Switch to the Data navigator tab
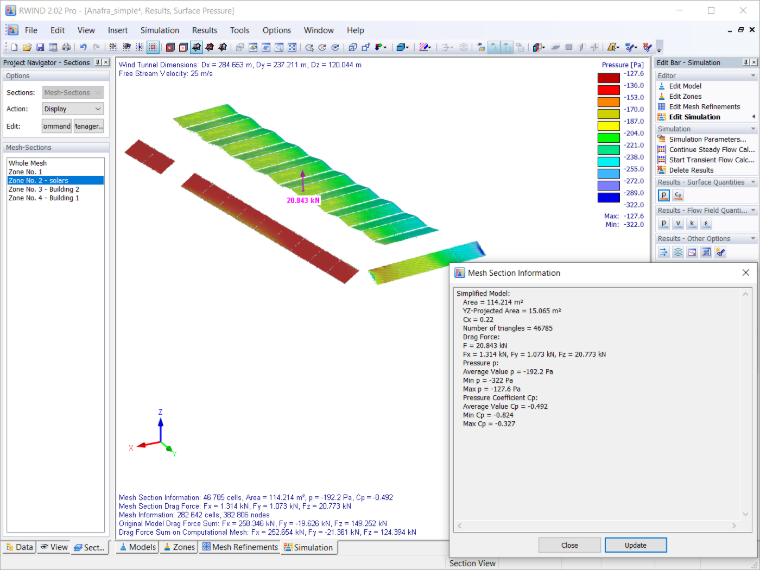The width and height of the screenshot is (760, 570). [20, 547]
